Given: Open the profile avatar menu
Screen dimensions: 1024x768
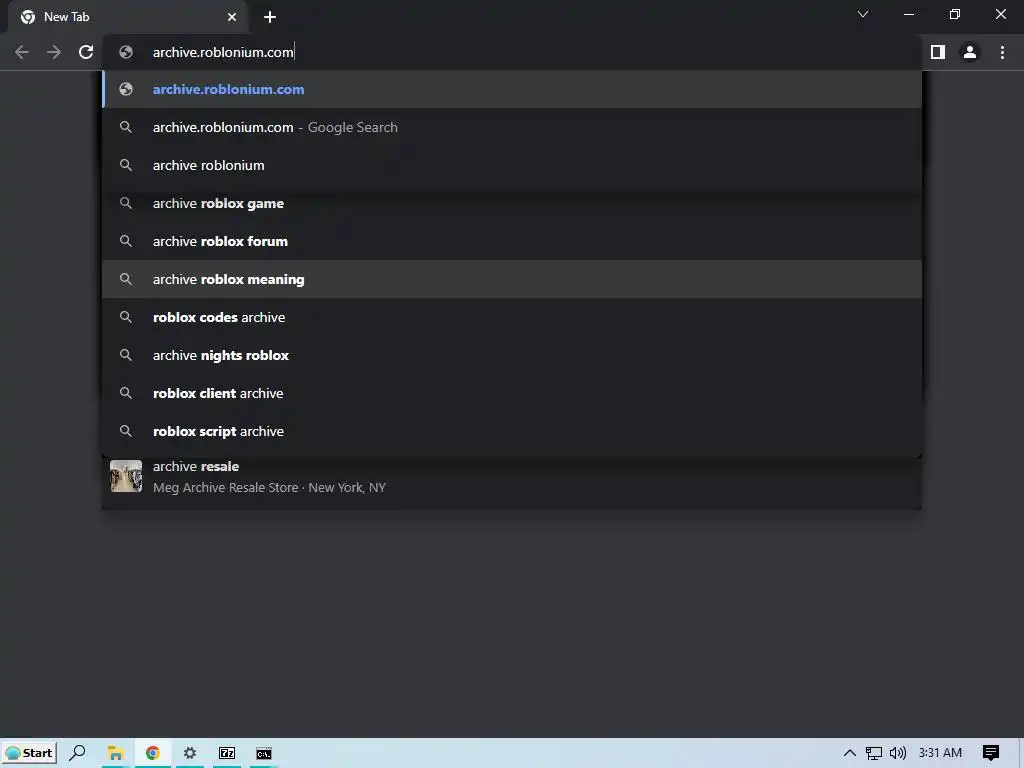Looking at the screenshot, I should [x=970, y=52].
